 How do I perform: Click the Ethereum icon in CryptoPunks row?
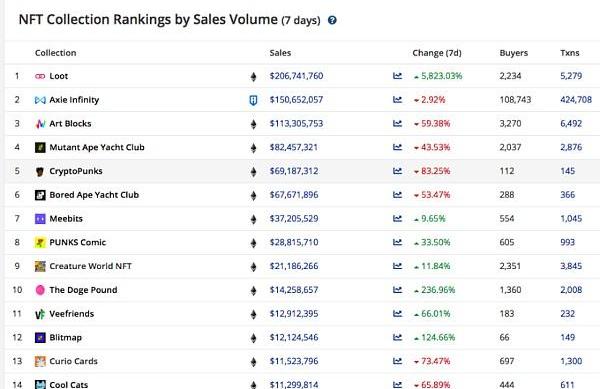pos(253,172)
